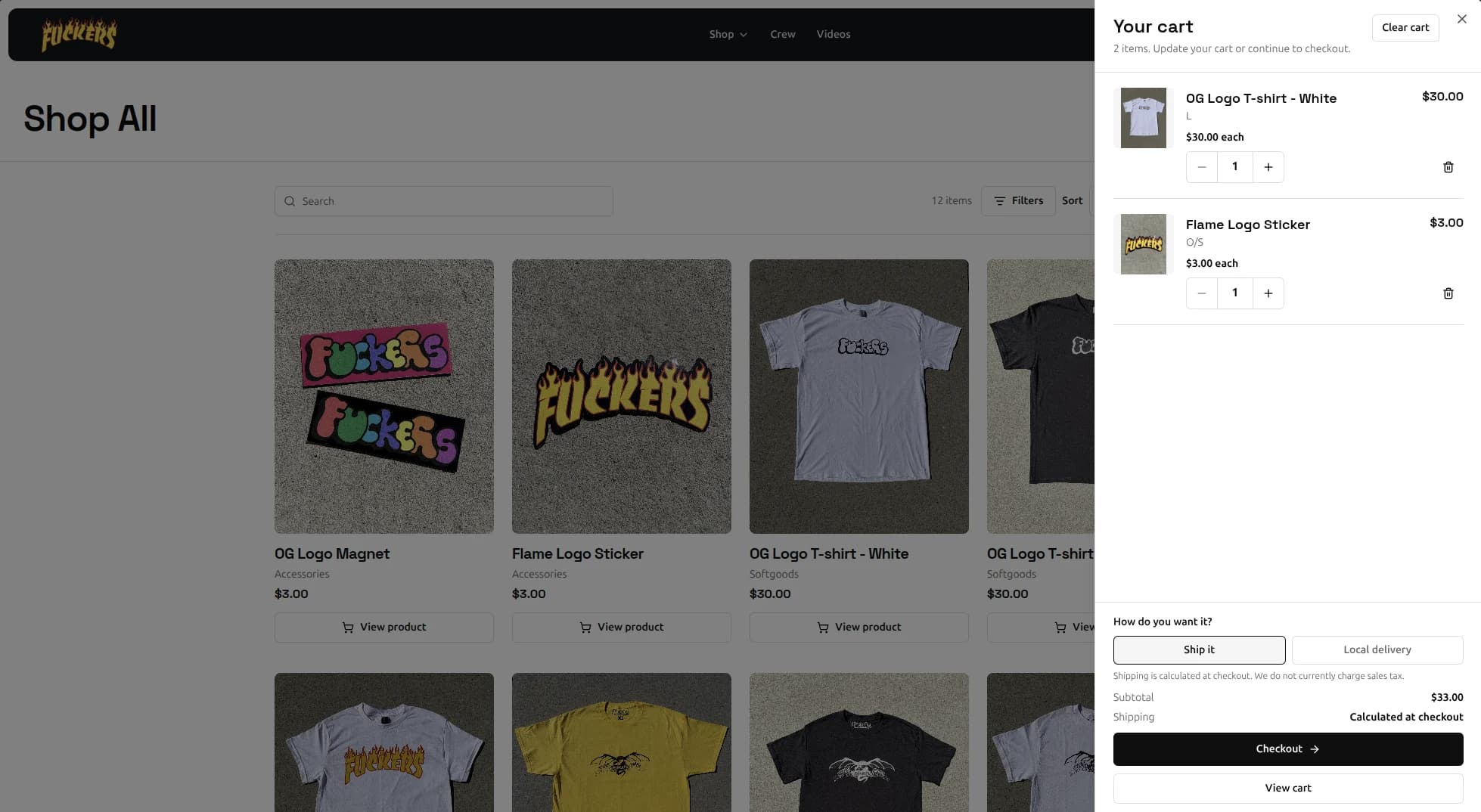The image size is (1481, 812).
Task: Decrease OG Logo T-shirt quantity with minus
Action: (1202, 167)
